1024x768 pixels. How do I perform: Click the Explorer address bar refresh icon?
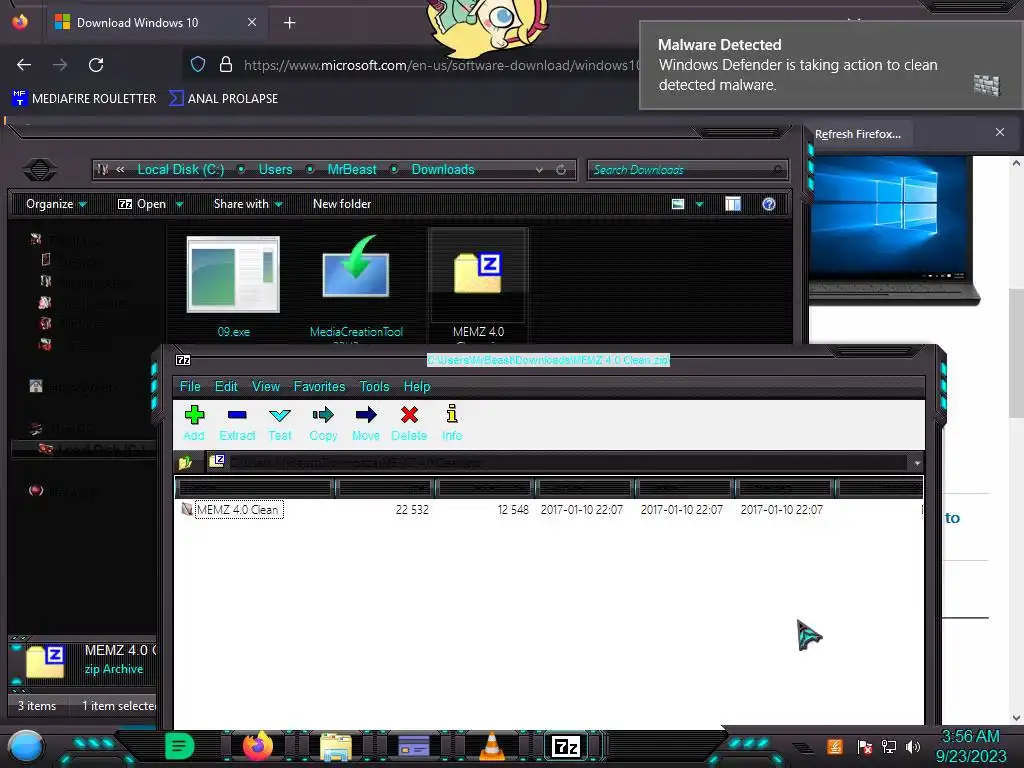click(561, 170)
